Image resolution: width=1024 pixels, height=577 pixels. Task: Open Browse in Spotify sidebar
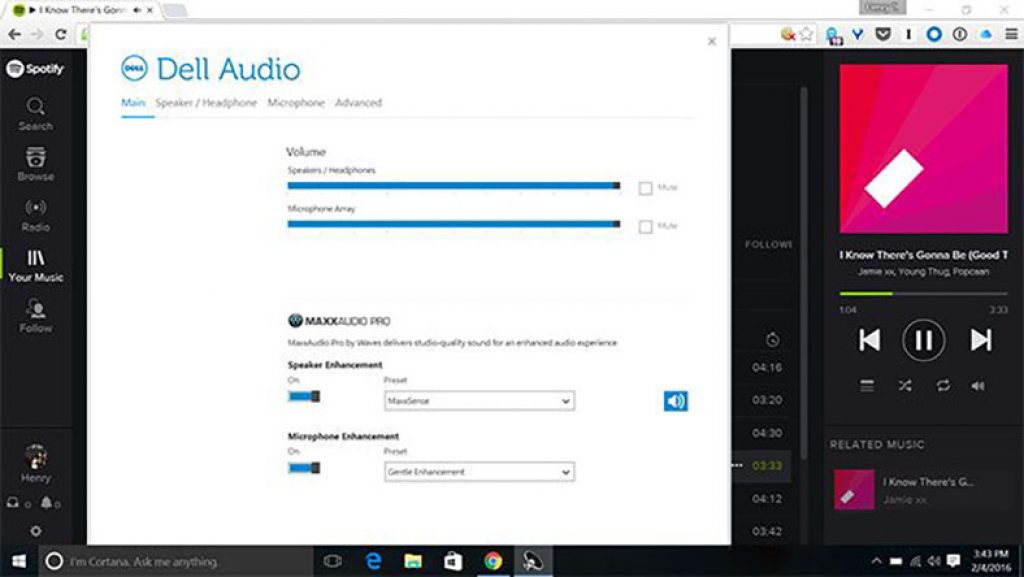(x=35, y=163)
